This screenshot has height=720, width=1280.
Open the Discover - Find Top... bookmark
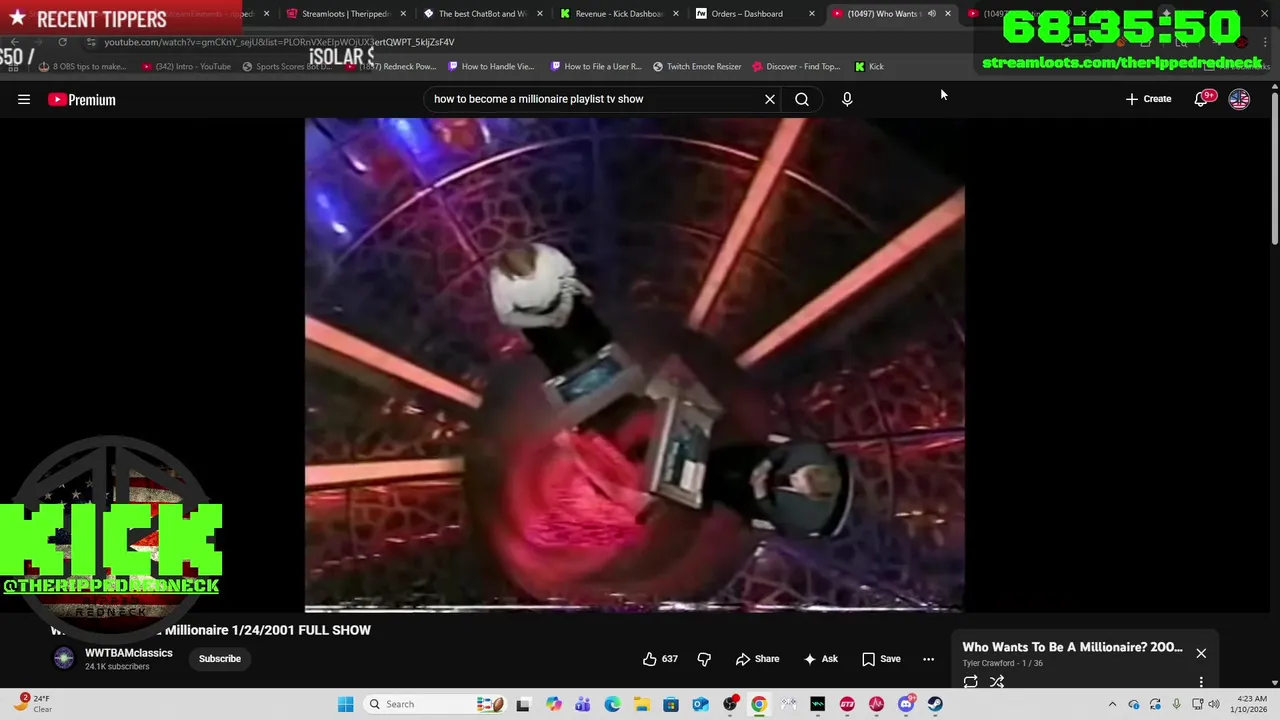pos(795,66)
